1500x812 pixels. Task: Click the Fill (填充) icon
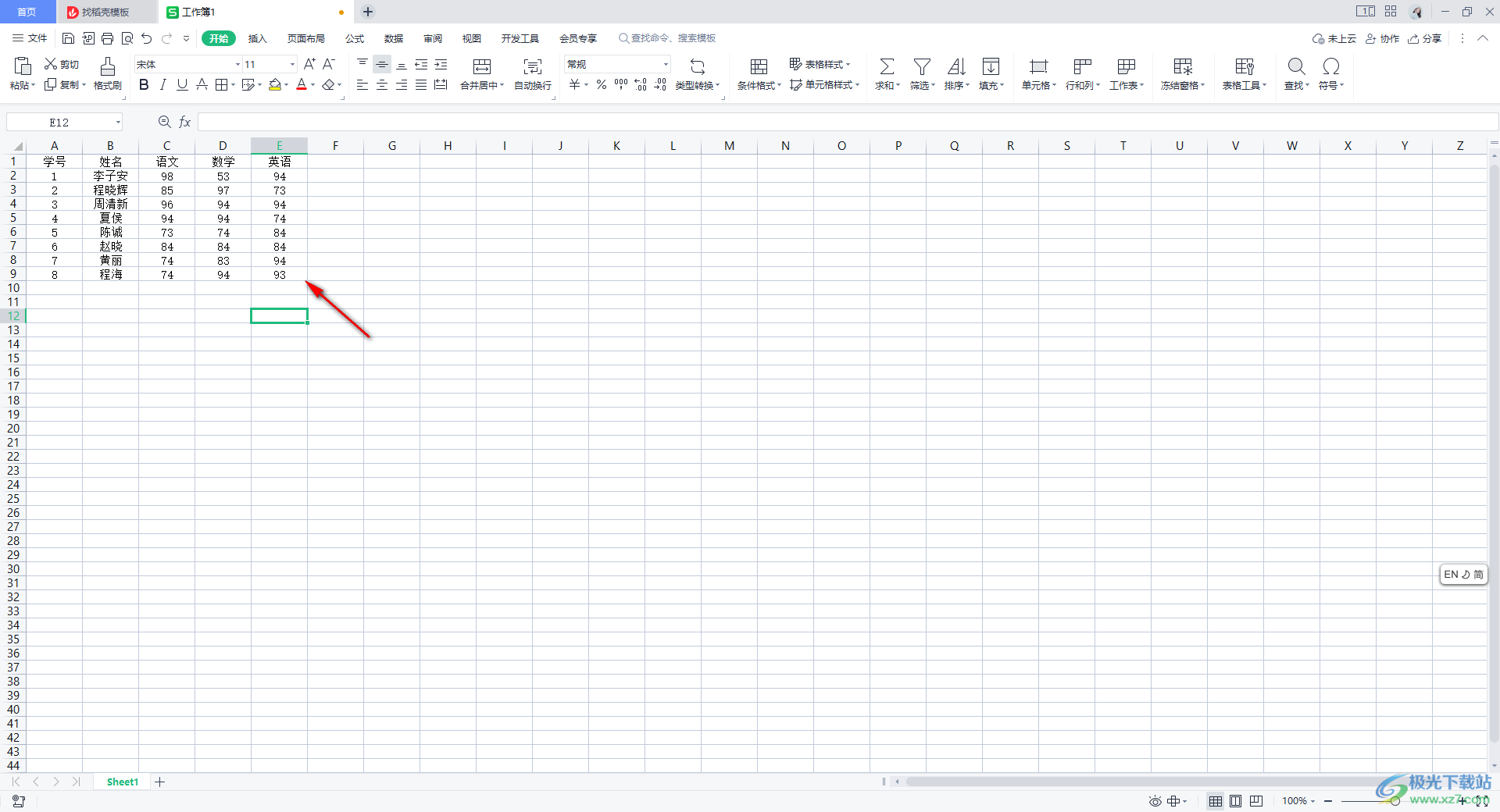tap(991, 66)
